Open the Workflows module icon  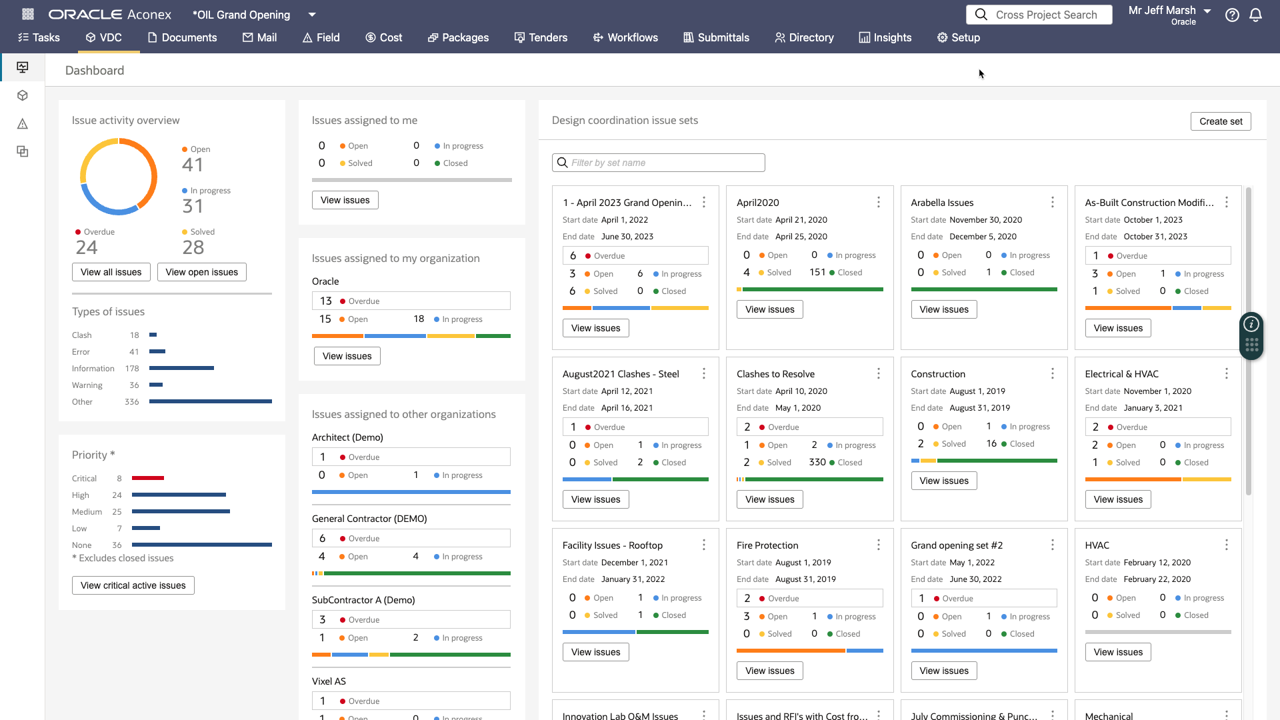[x=624, y=37]
